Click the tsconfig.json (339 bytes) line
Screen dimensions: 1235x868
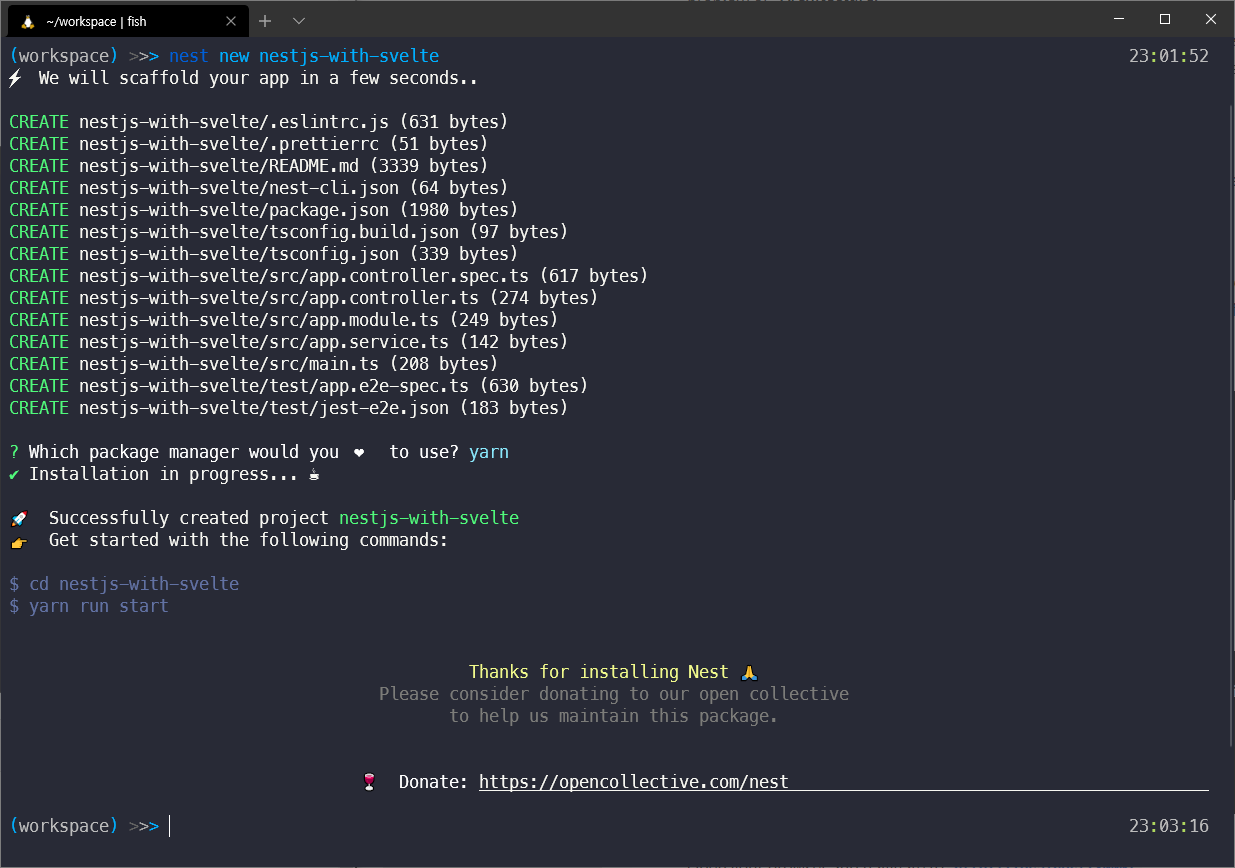(264, 254)
